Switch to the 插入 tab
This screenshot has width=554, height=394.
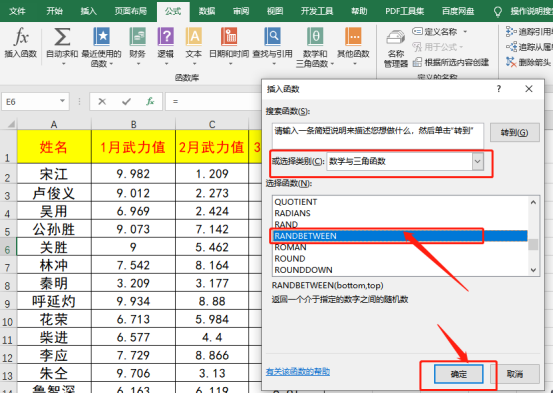point(88,11)
